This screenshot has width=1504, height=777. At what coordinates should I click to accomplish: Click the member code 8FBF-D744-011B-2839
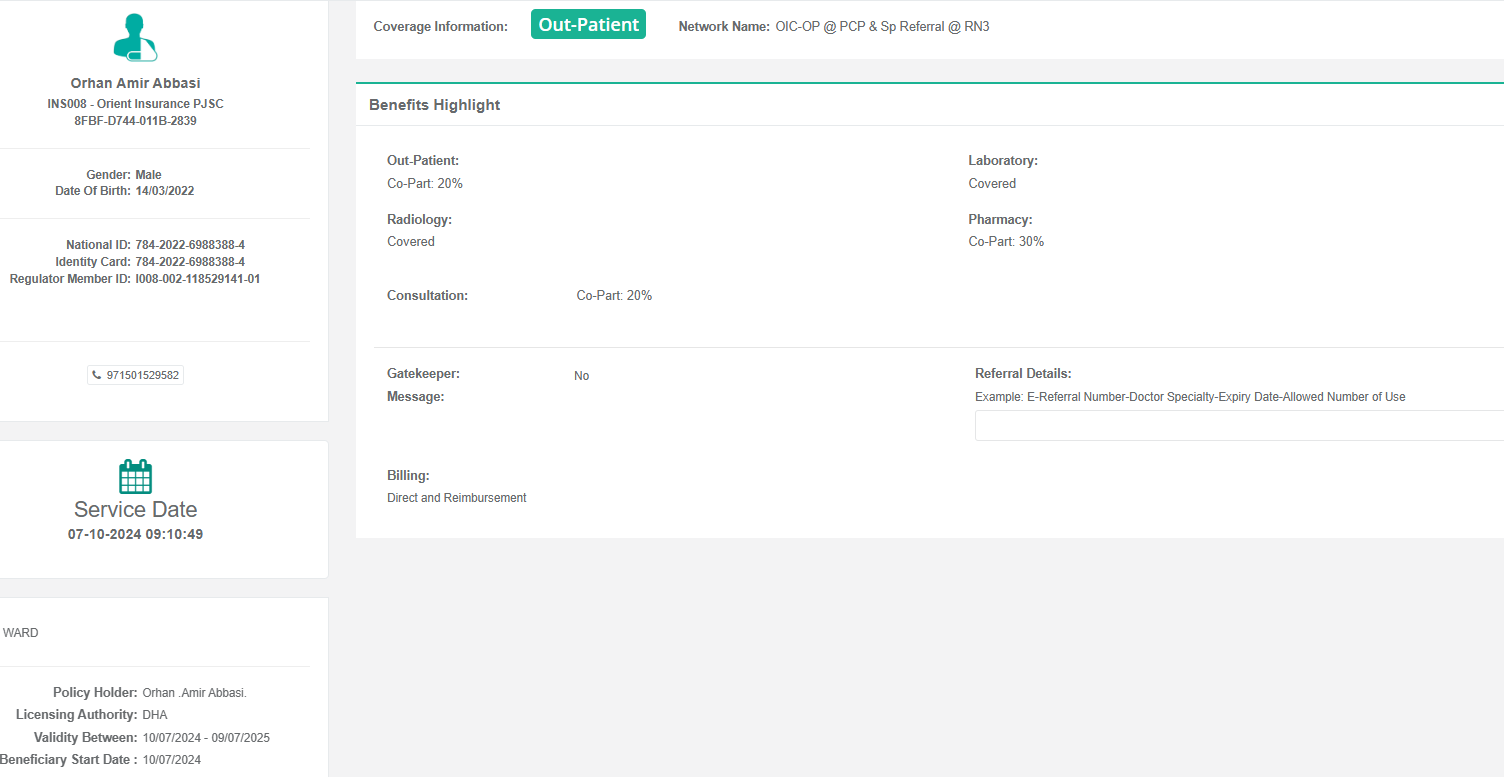coord(136,121)
